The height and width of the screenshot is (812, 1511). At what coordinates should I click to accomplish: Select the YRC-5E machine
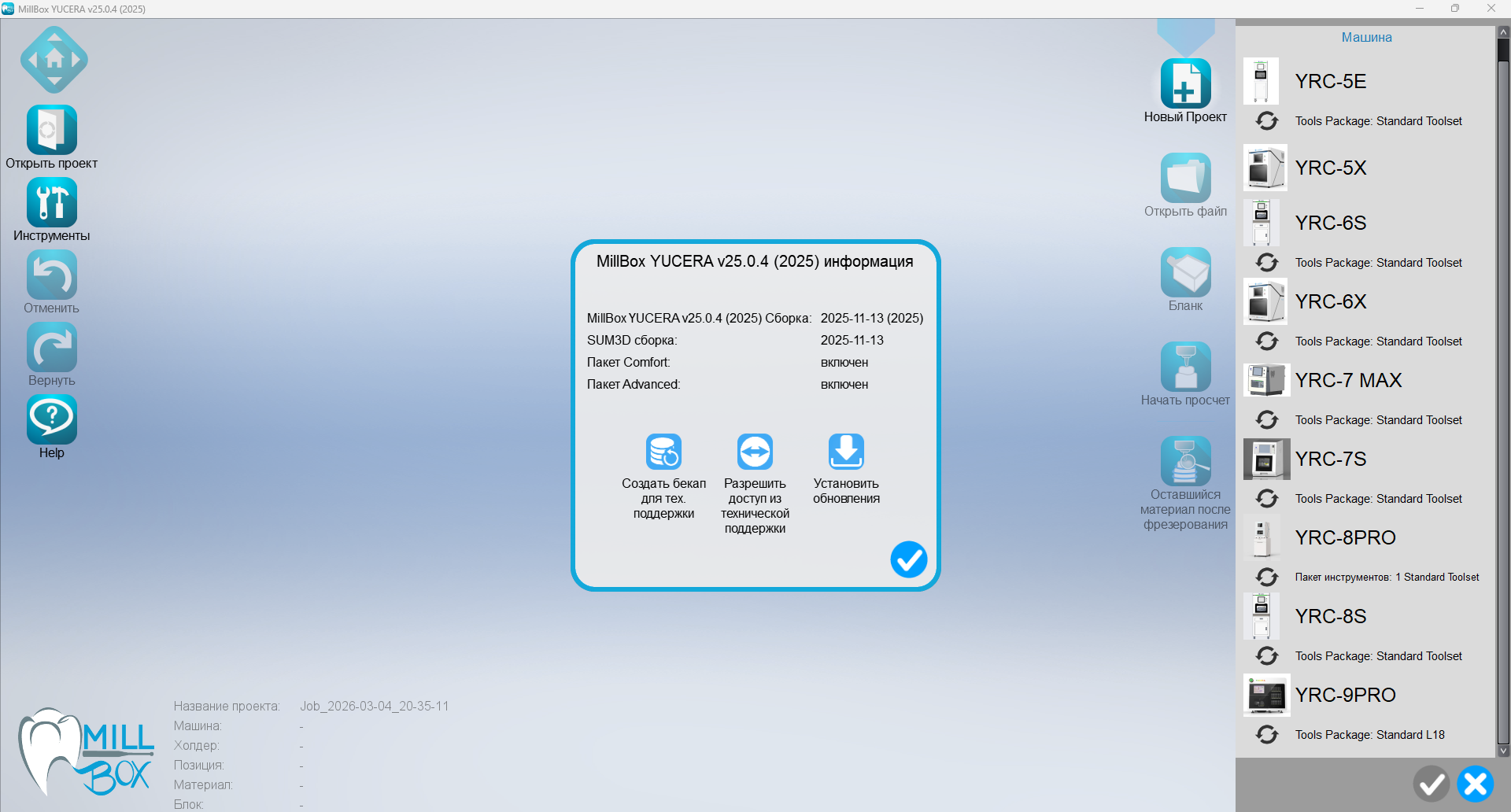tap(1330, 82)
